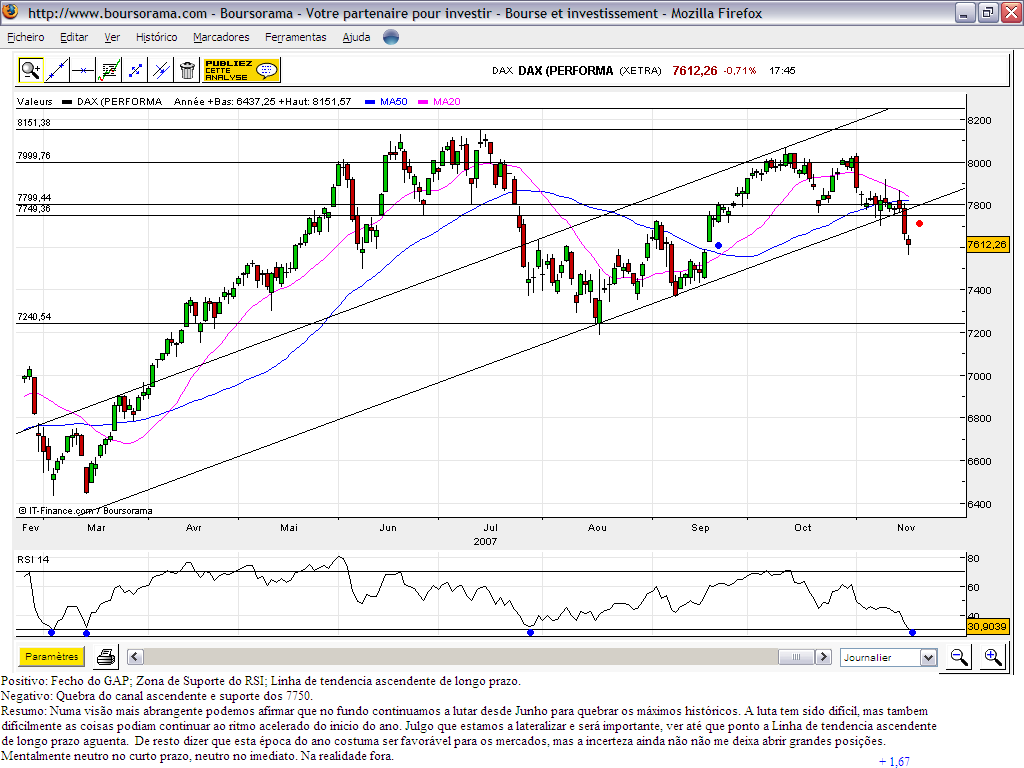Click the Firefox throbber globe icon
This screenshot has width=1024, height=768.
point(391,37)
